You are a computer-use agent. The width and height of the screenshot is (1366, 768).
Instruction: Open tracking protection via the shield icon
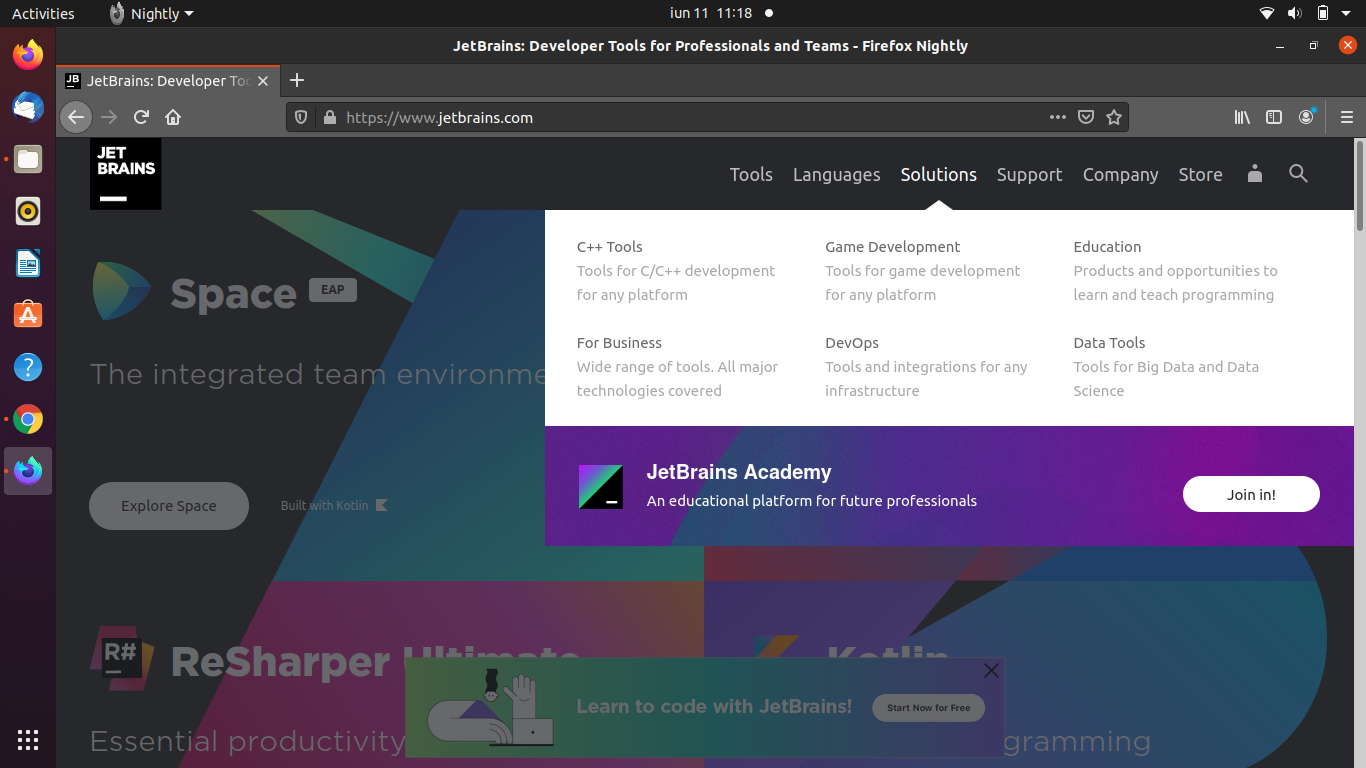click(300, 117)
